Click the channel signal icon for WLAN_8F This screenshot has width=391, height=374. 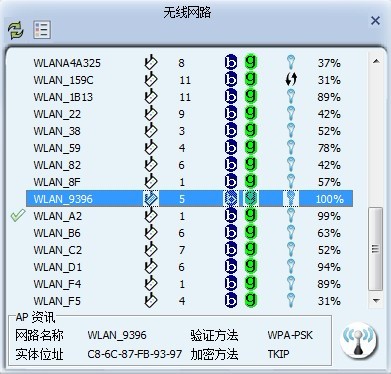click(x=151, y=181)
